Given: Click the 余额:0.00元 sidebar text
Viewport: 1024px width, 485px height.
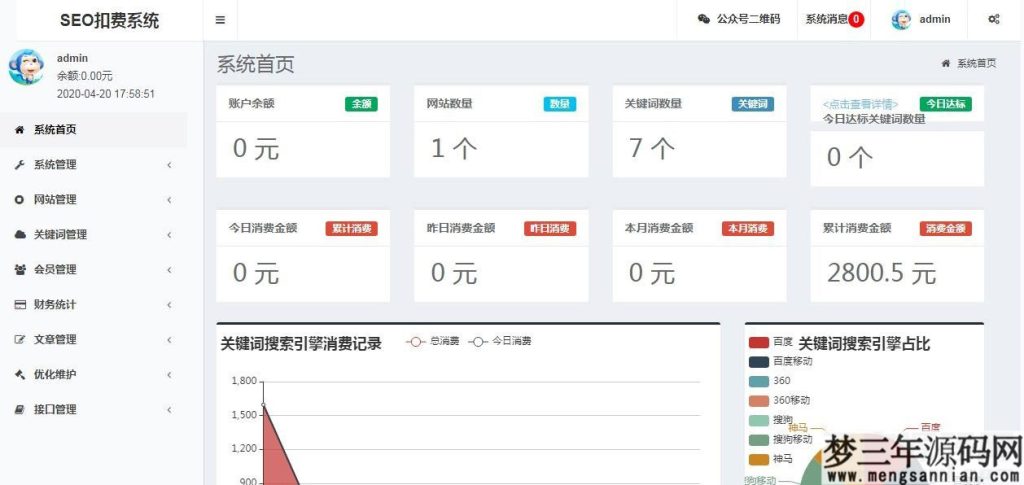Looking at the screenshot, I should pyautogui.click(x=85, y=76).
